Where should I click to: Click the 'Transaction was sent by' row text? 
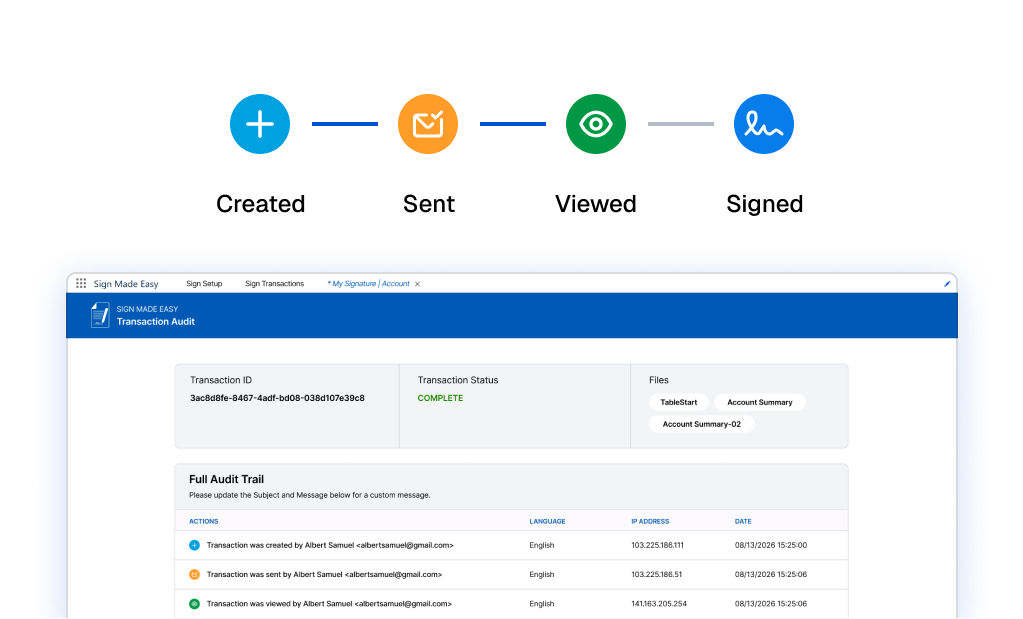(324, 575)
